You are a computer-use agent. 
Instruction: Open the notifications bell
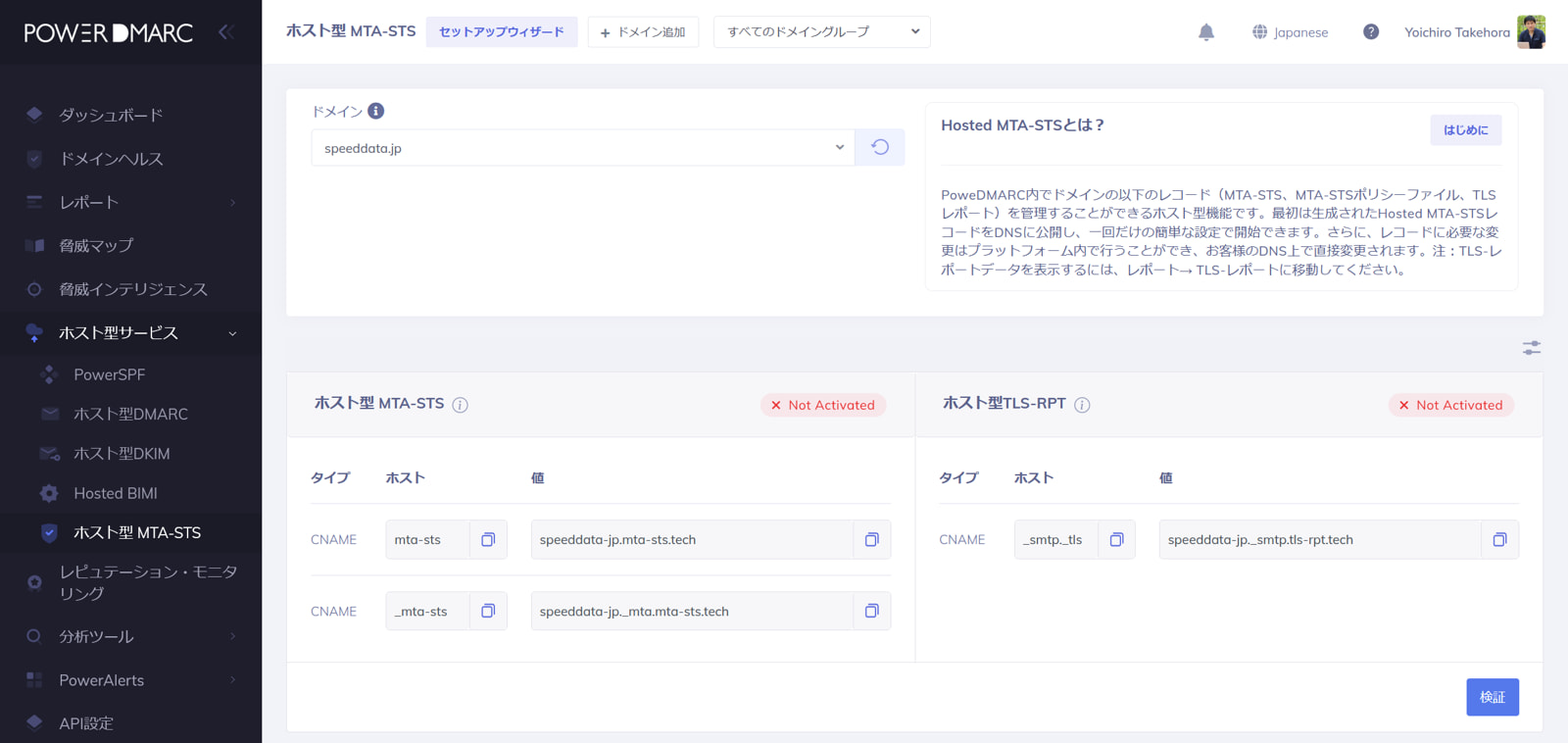(x=1206, y=32)
